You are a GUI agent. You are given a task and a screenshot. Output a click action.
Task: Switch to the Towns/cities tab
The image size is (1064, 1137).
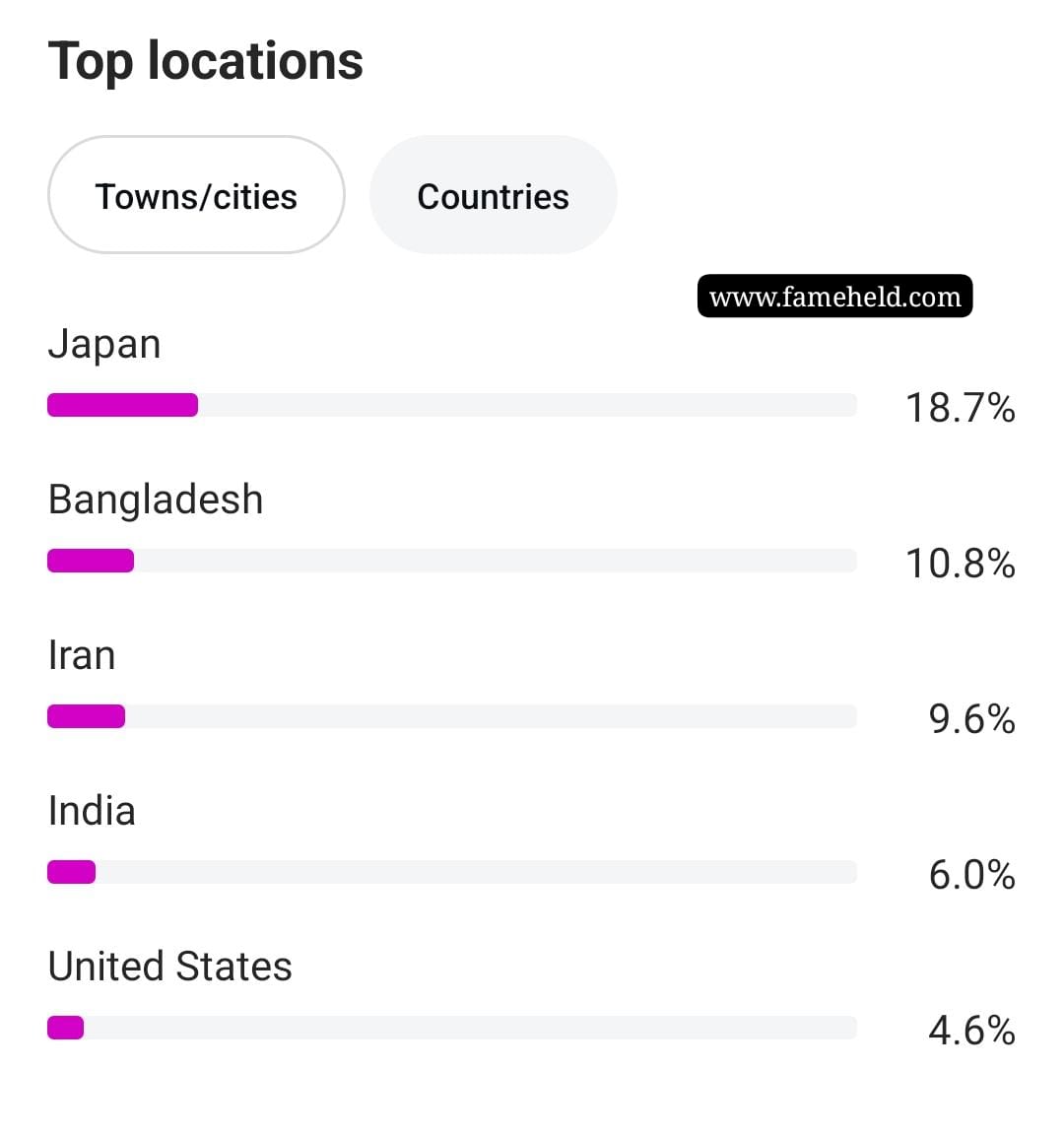point(196,194)
